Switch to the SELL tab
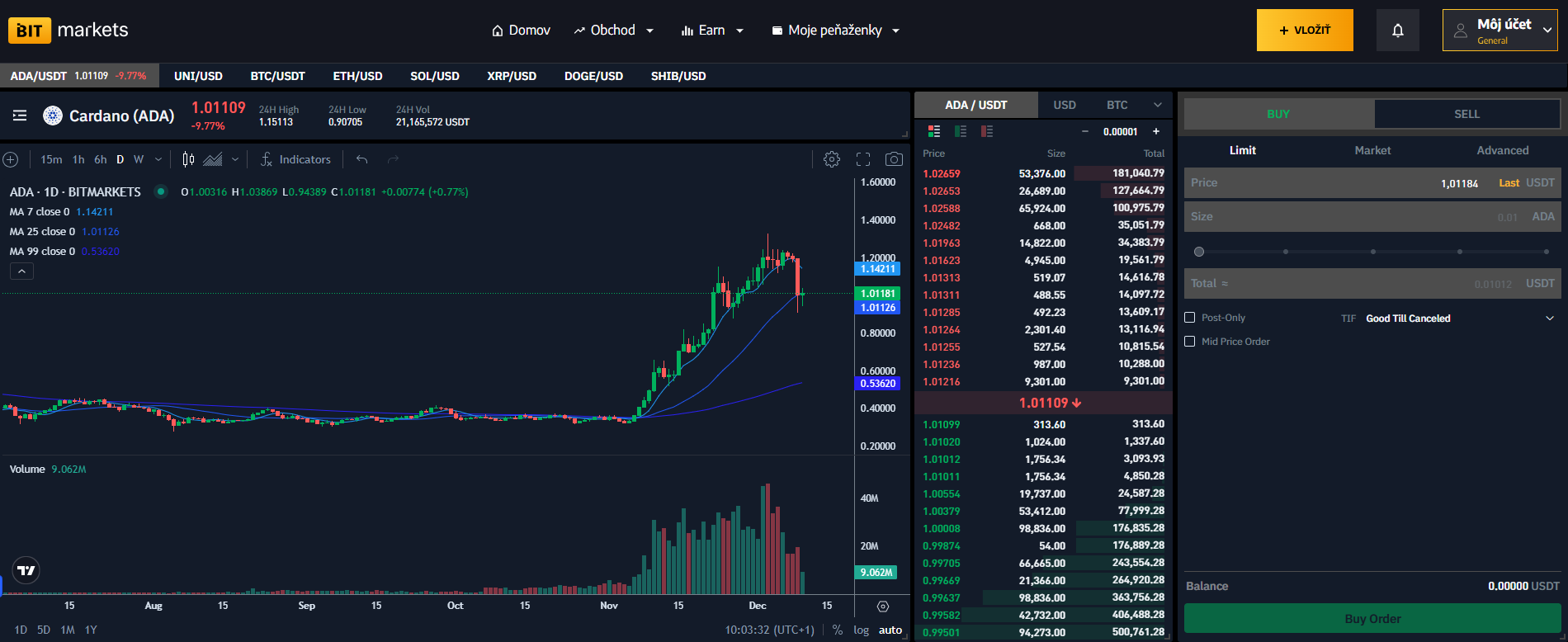Image resolution: width=1568 pixels, height=642 pixels. pyautogui.click(x=1466, y=114)
